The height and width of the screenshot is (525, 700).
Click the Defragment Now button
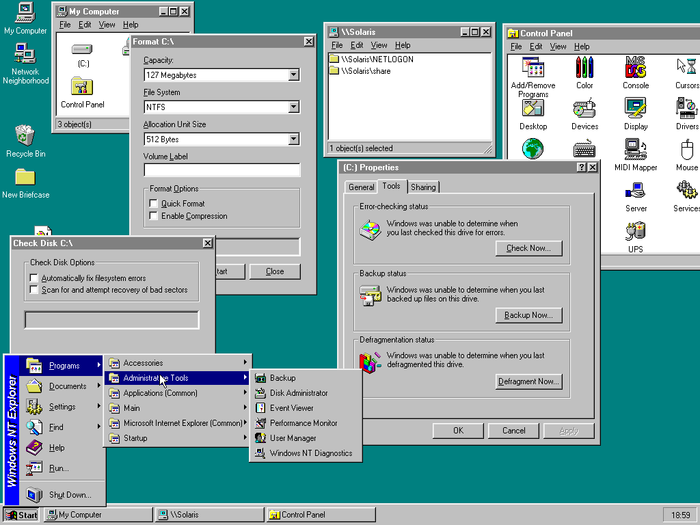529,381
